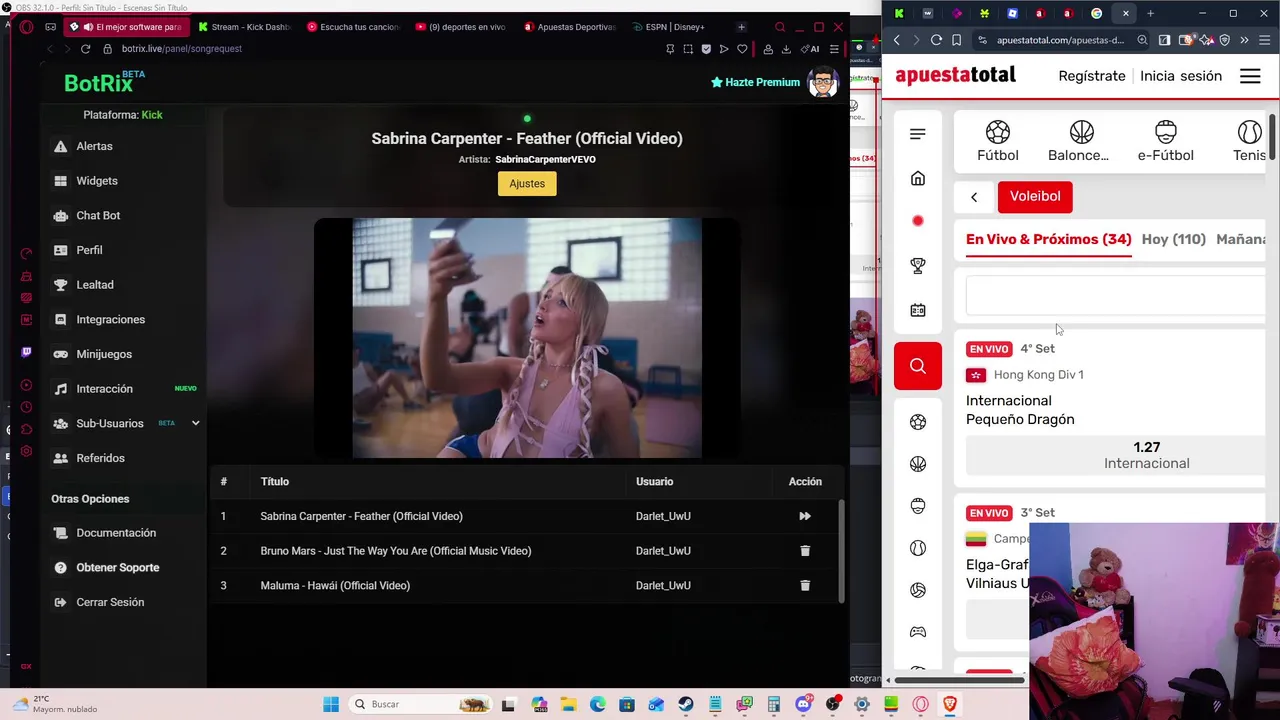Screen dimensions: 1280x720
Task: Select Fútbol sport category
Action: pos(998,142)
